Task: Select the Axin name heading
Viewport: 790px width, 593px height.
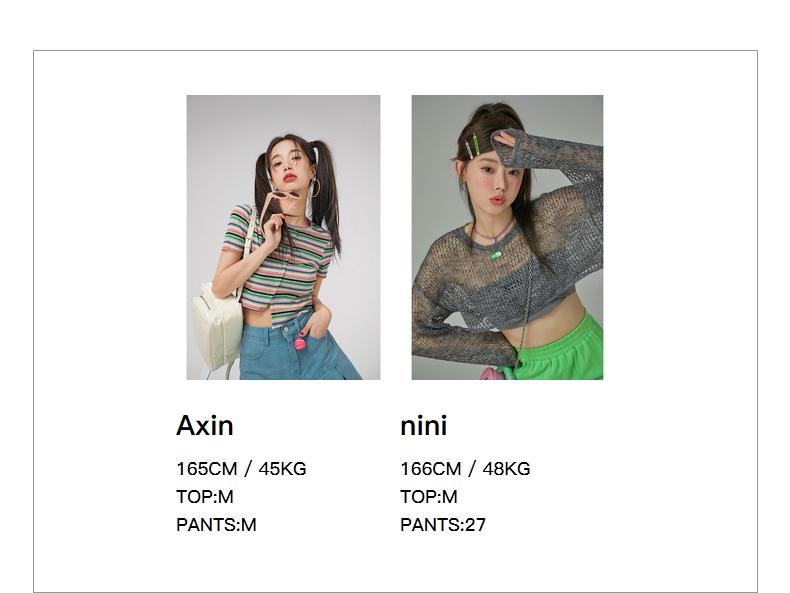Action: pos(205,426)
